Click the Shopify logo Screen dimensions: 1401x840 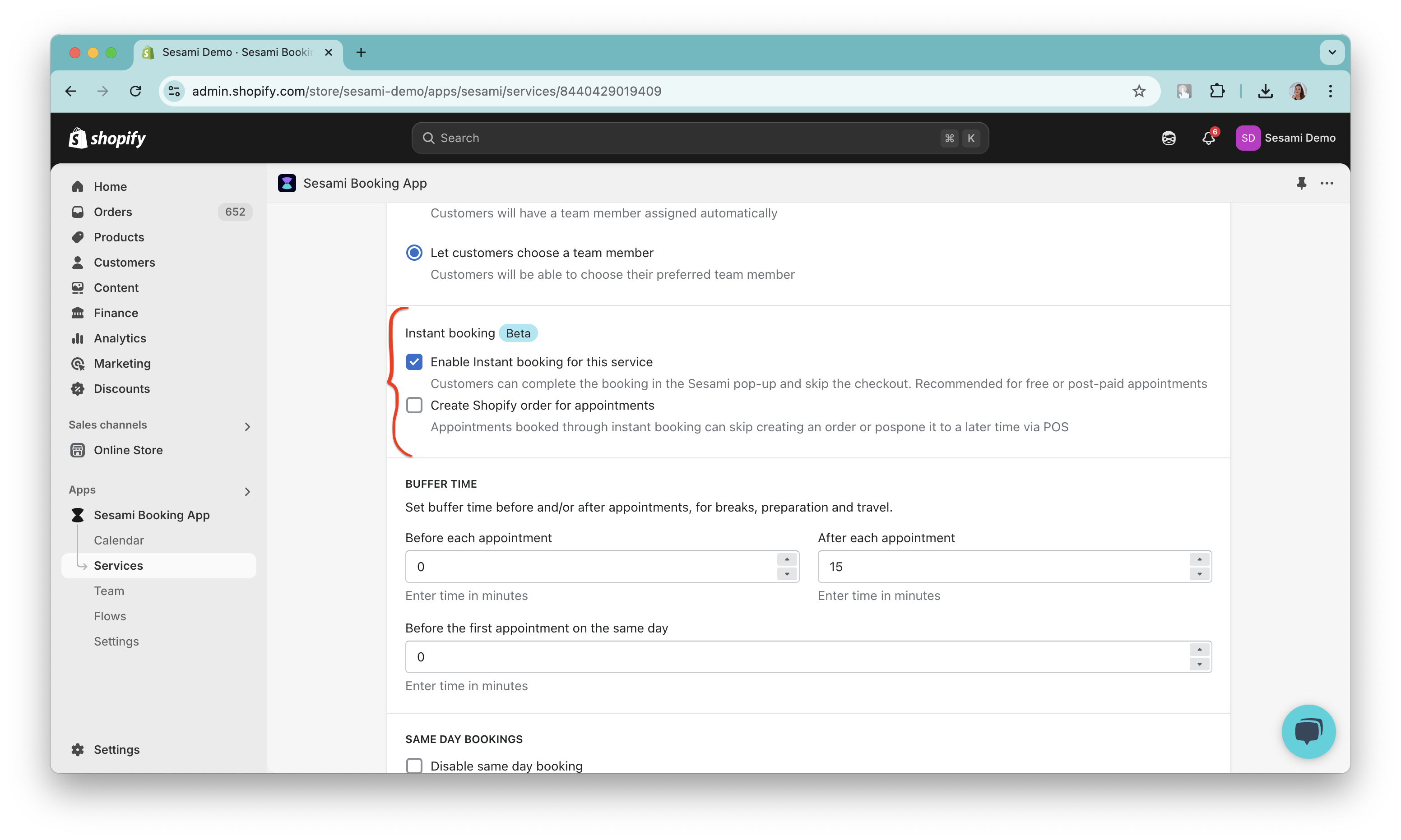(107, 138)
